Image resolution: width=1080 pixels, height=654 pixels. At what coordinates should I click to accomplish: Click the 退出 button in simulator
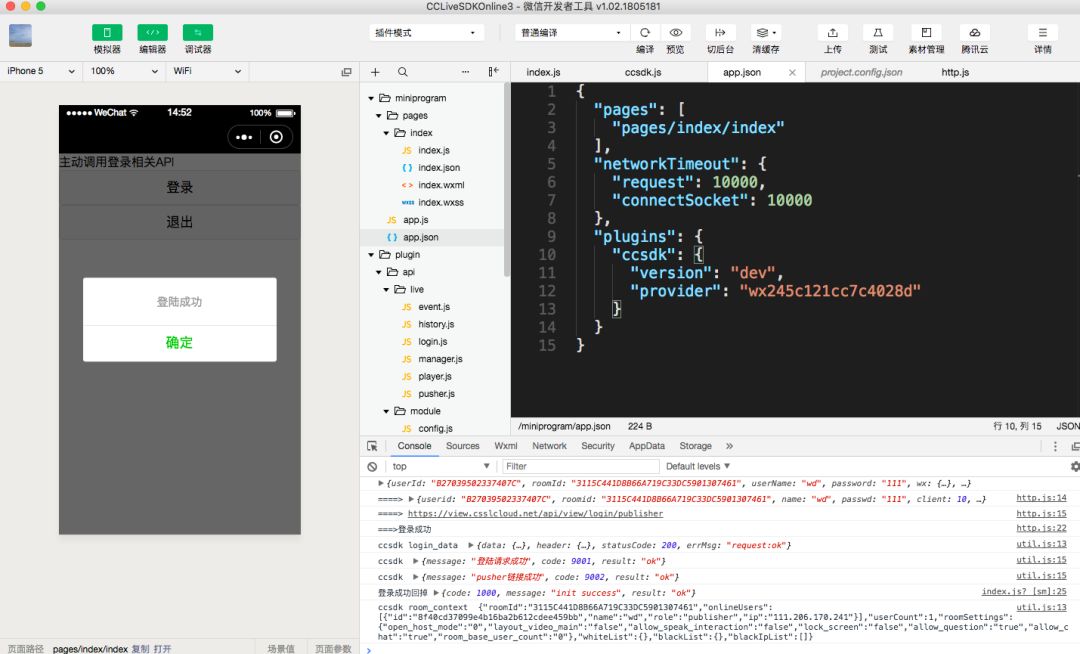click(180, 222)
